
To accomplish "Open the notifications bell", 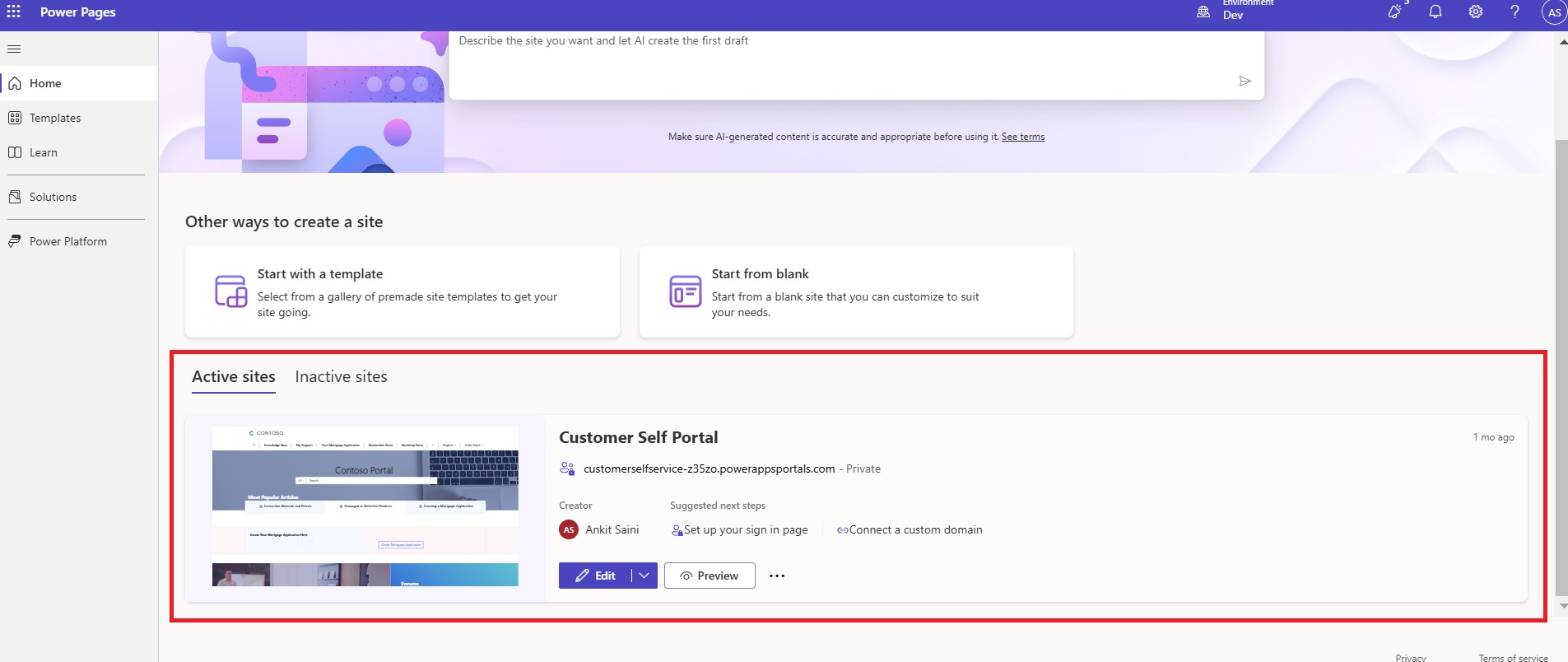I will [1435, 12].
